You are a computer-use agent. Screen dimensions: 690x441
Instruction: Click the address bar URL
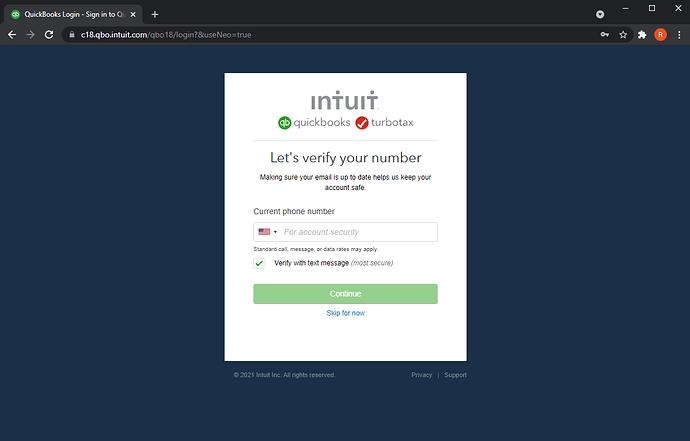(166, 35)
